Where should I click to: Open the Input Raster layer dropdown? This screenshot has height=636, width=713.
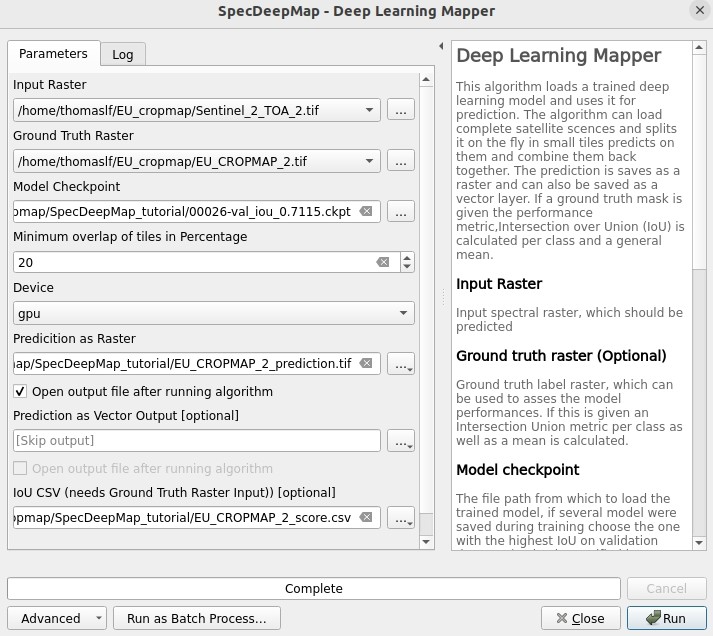point(196,110)
